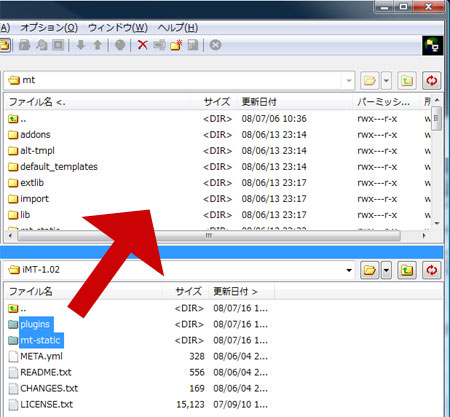Go up one folder in the mt pane
The width and height of the screenshot is (450, 417).
coord(407,80)
